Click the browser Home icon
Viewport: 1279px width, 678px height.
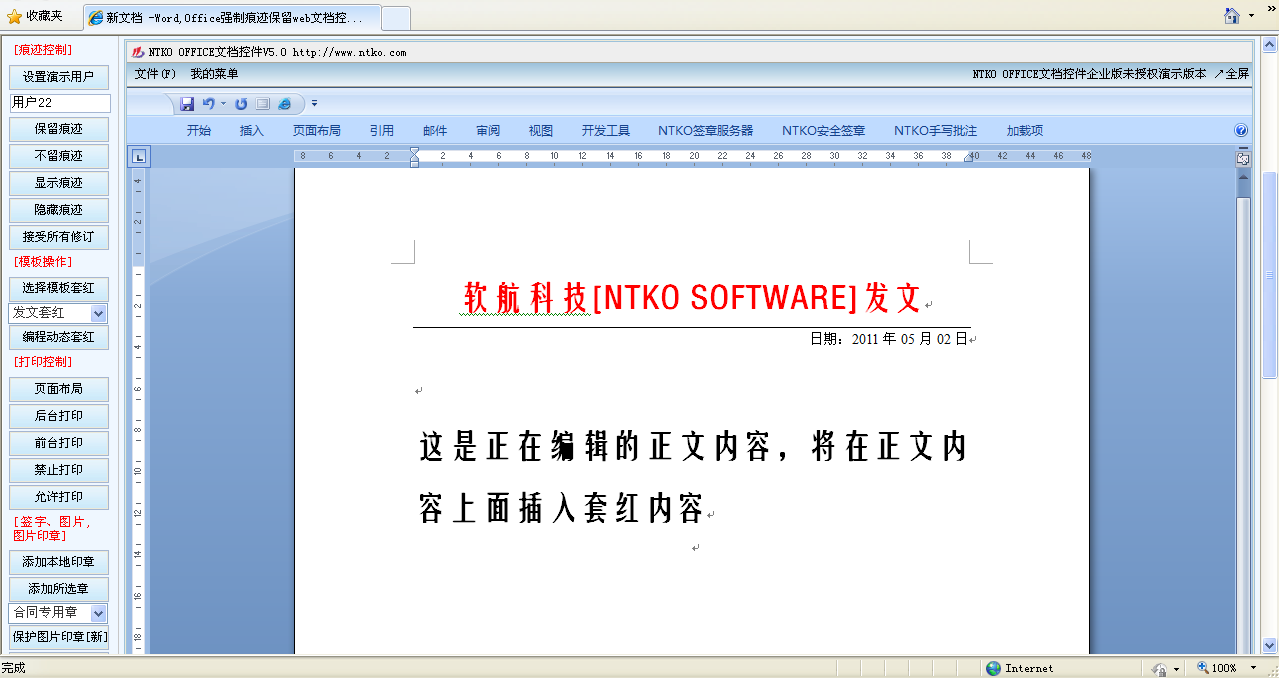coord(1233,15)
